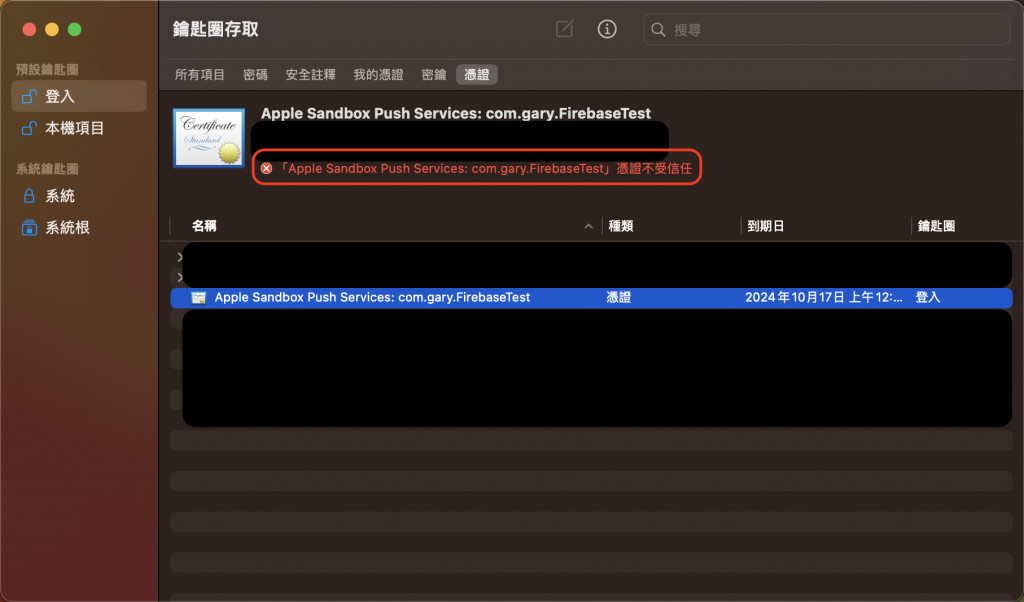1024x602 pixels.
Task: Minimize the window with the yellow button
Action: 52,29
